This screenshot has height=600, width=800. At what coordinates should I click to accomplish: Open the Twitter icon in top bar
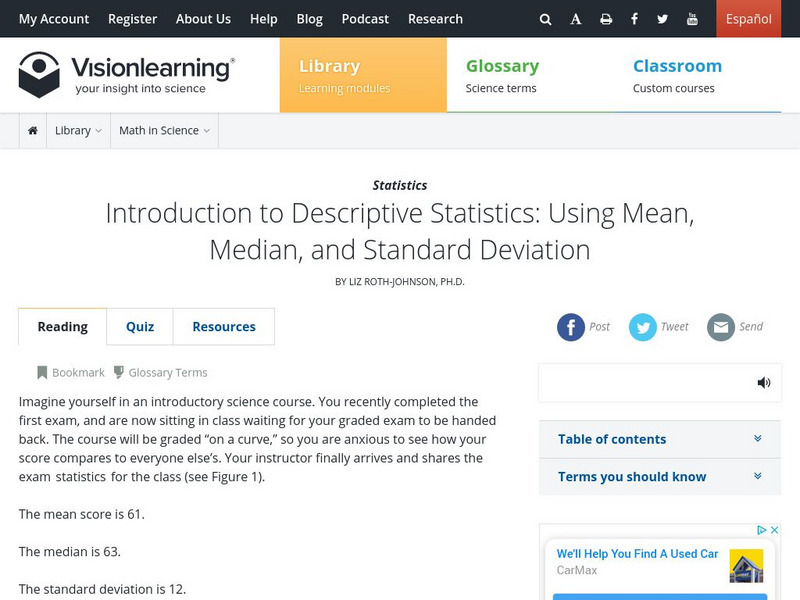tap(663, 19)
